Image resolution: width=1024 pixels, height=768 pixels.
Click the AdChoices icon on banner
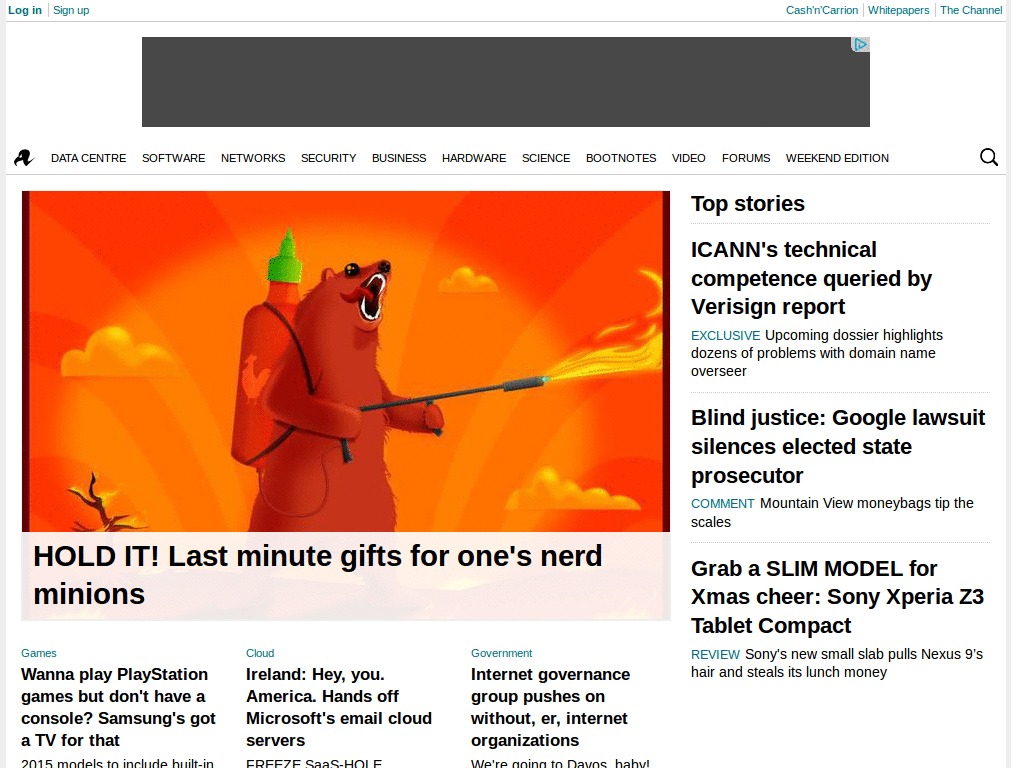[861, 44]
